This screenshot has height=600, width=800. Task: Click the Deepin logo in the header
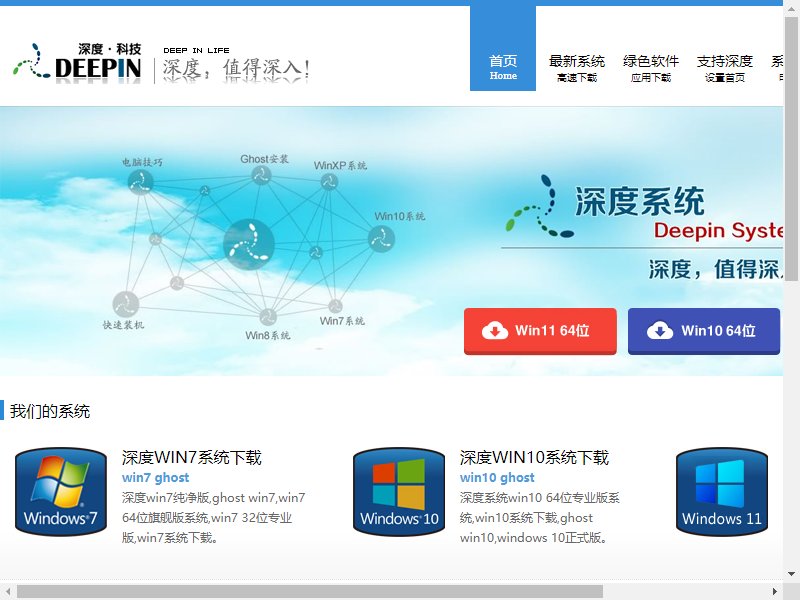(x=77, y=63)
